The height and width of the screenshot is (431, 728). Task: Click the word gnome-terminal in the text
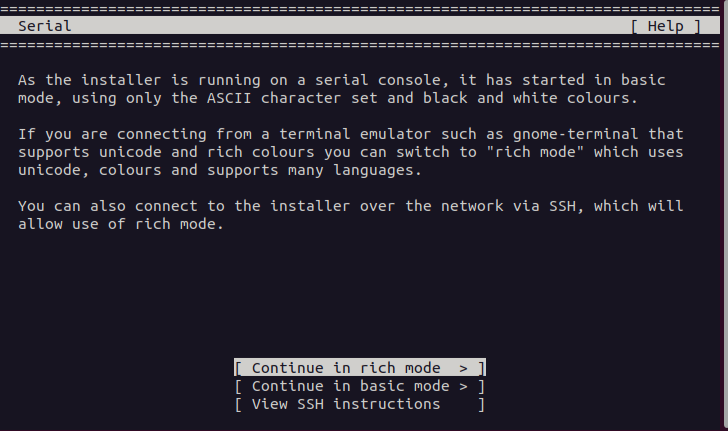click(584, 133)
